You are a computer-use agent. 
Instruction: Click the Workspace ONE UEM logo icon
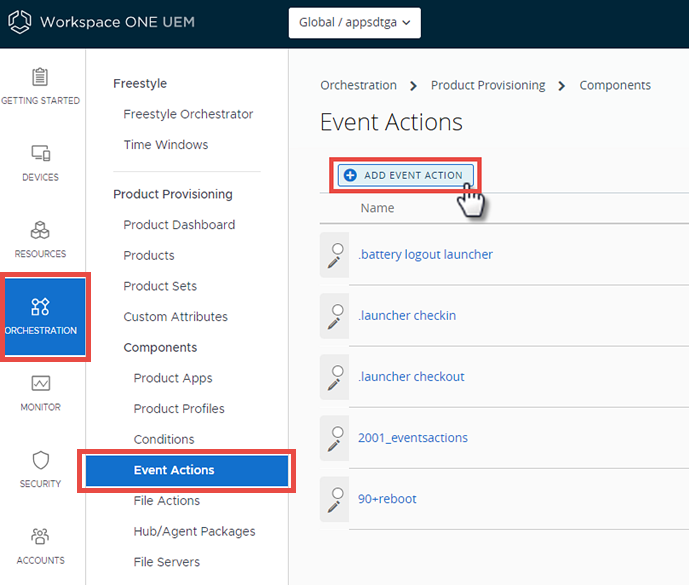point(20,22)
